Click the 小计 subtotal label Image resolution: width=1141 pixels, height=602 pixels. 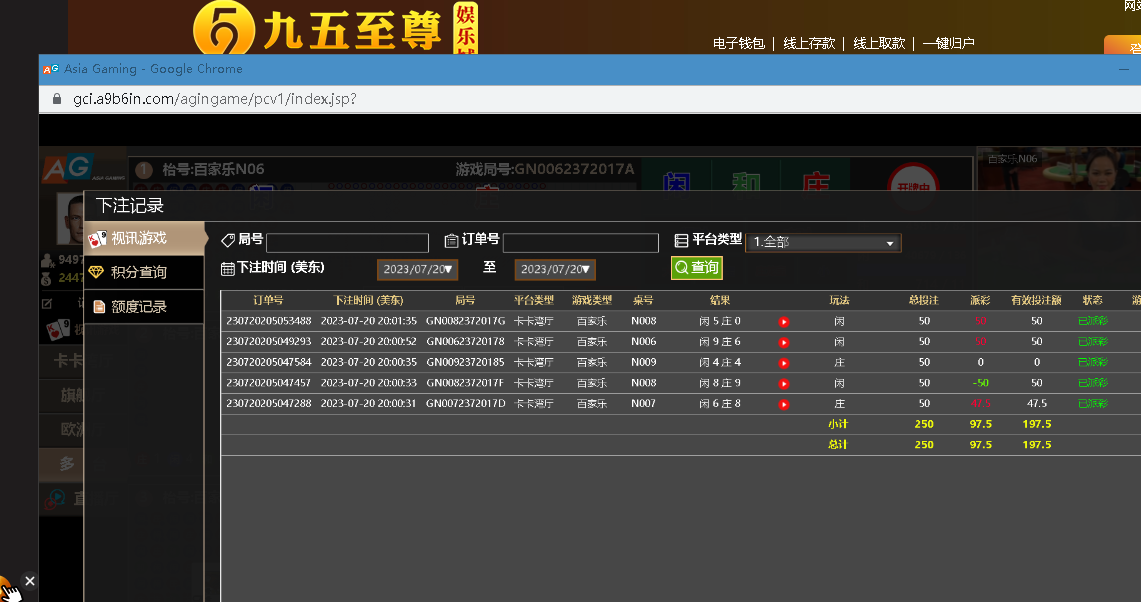point(838,424)
